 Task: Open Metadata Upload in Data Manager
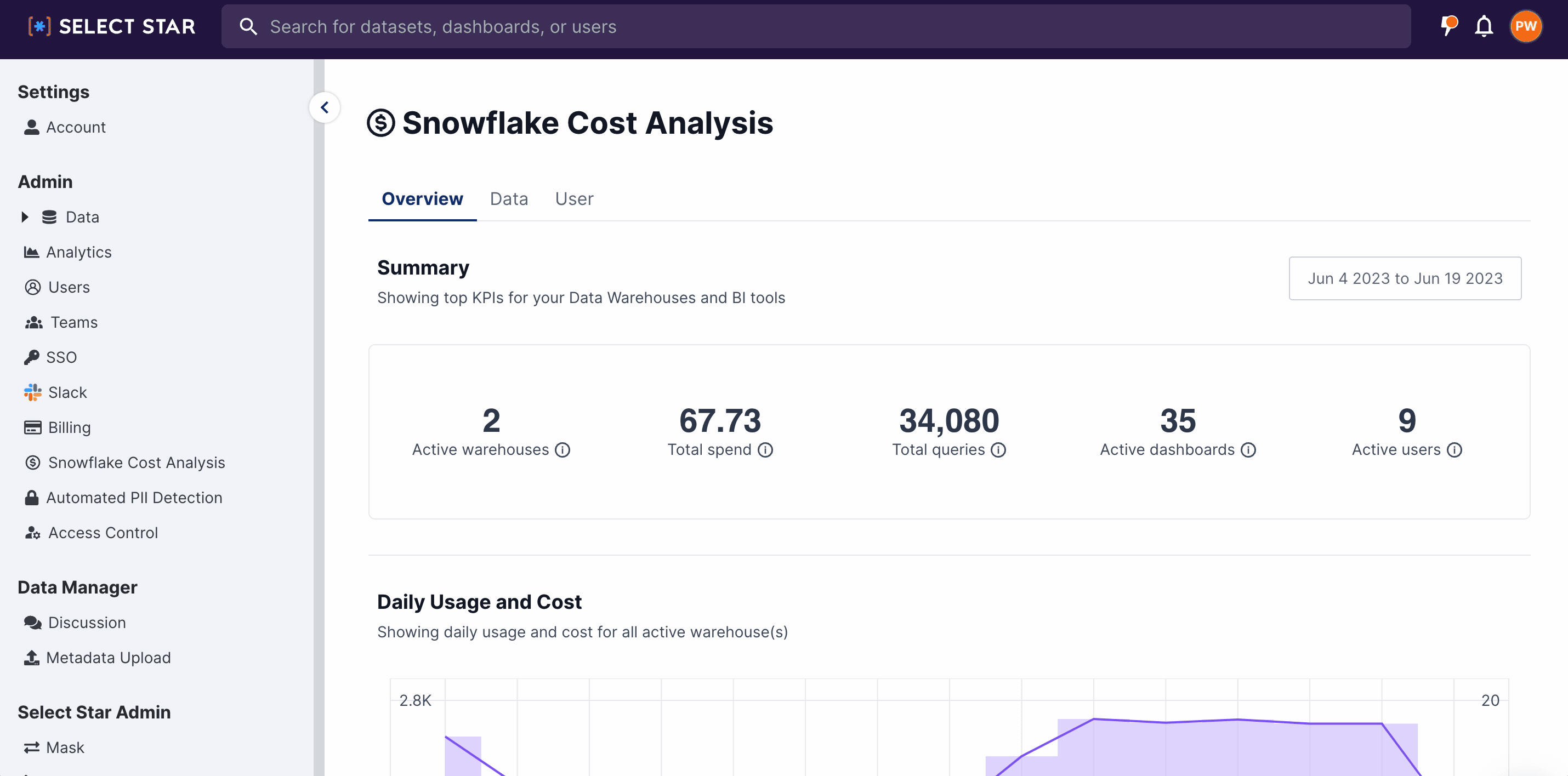[x=108, y=658]
